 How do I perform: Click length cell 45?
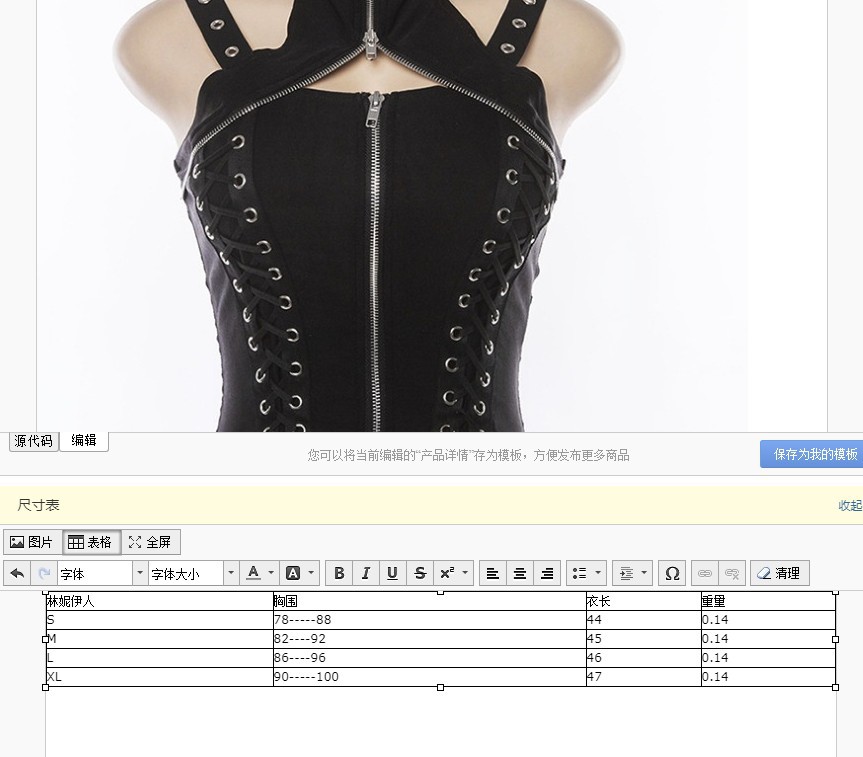coord(644,639)
